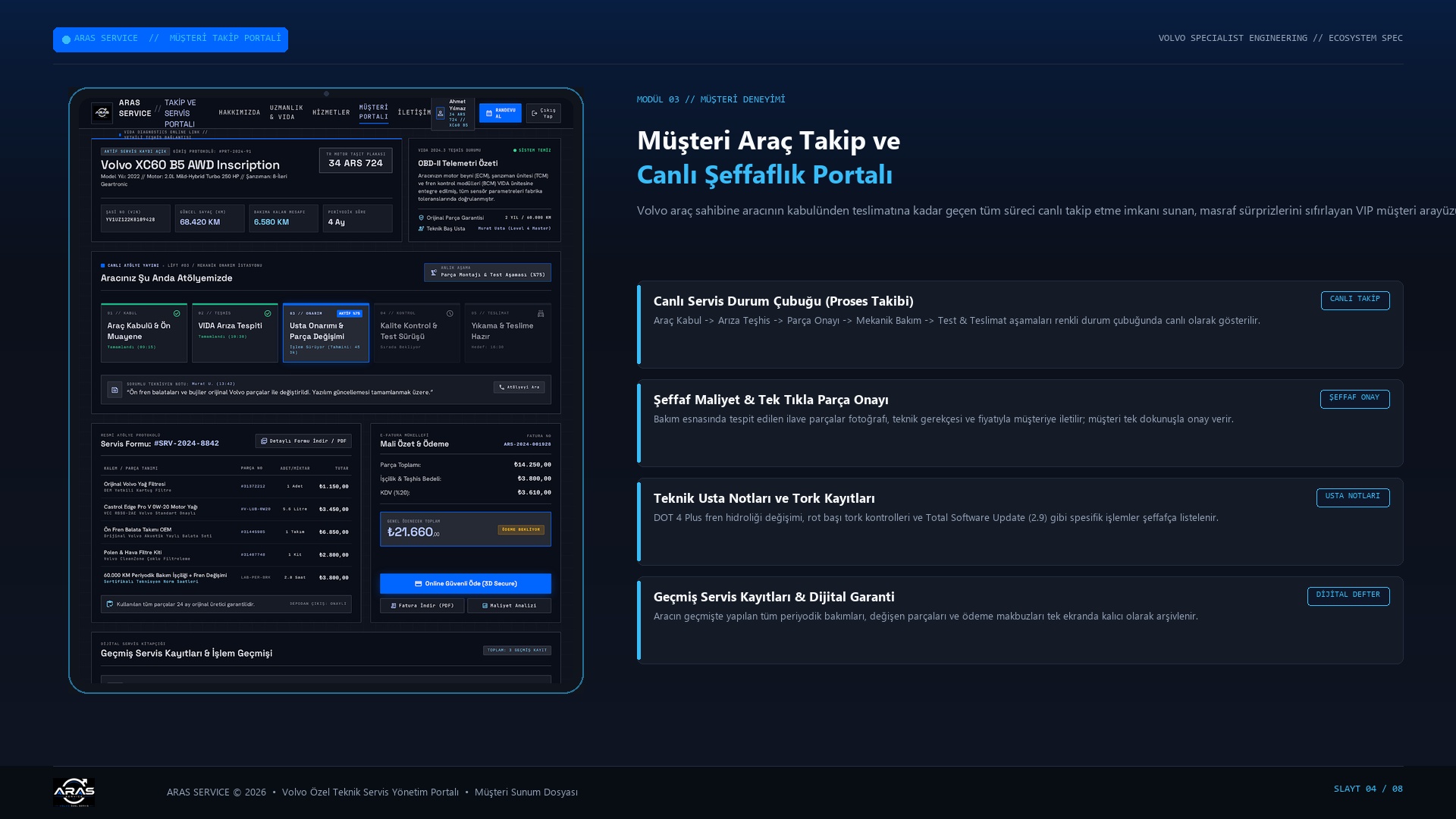Click the Randevu Al button
The image size is (1456, 819).
tap(500, 113)
